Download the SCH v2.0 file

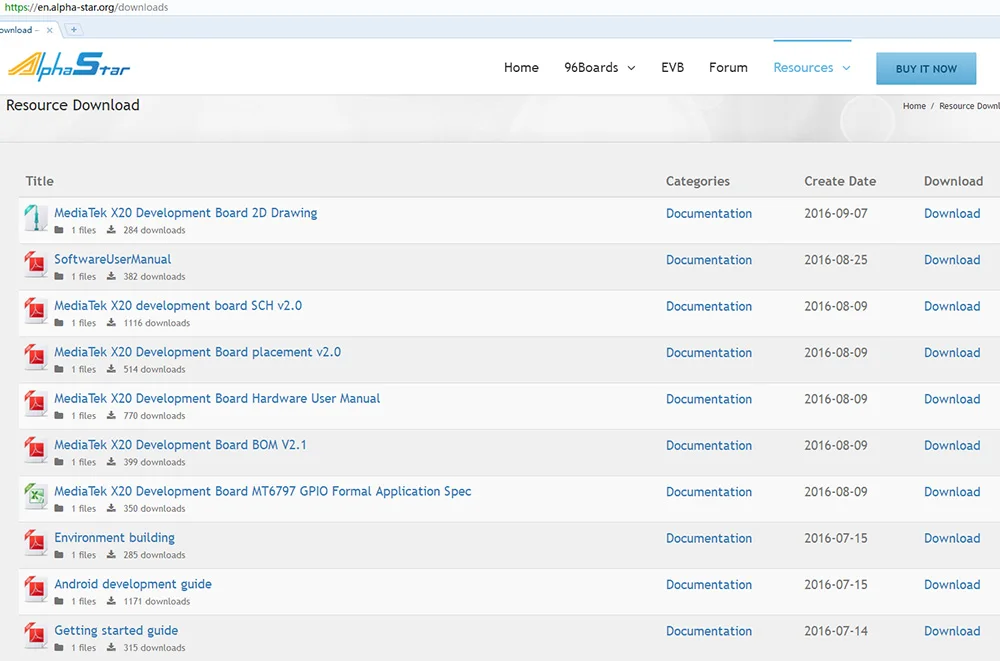pyautogui.click(x=952, y=306)
